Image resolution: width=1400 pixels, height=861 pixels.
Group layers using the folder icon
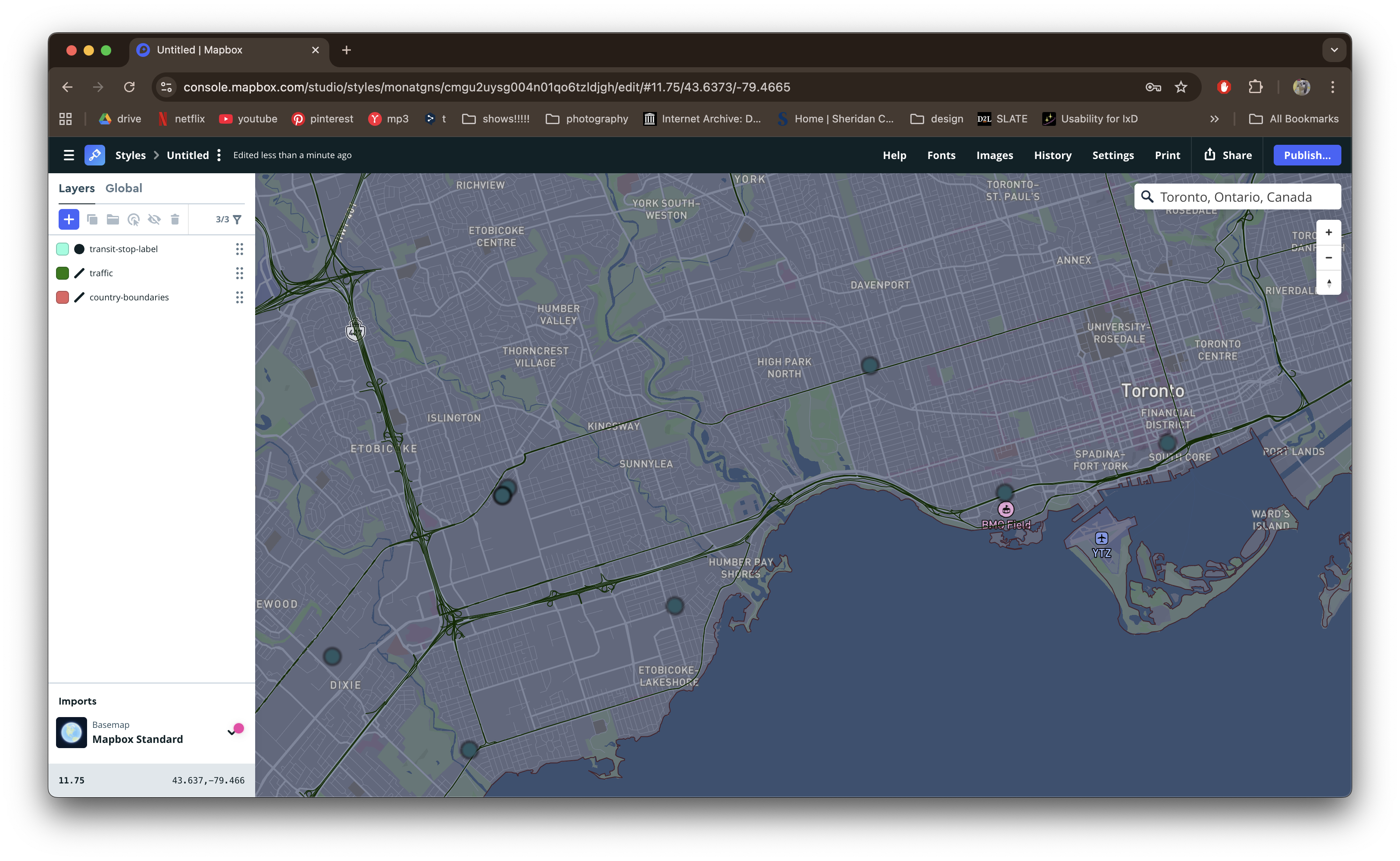tap(113, 219)
